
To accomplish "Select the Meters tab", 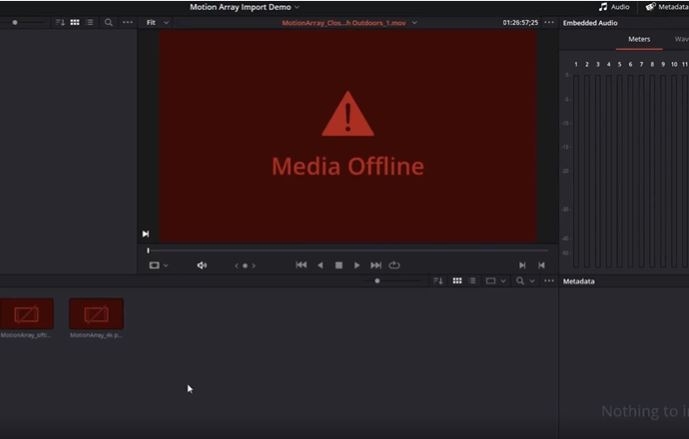I will 639,40.
